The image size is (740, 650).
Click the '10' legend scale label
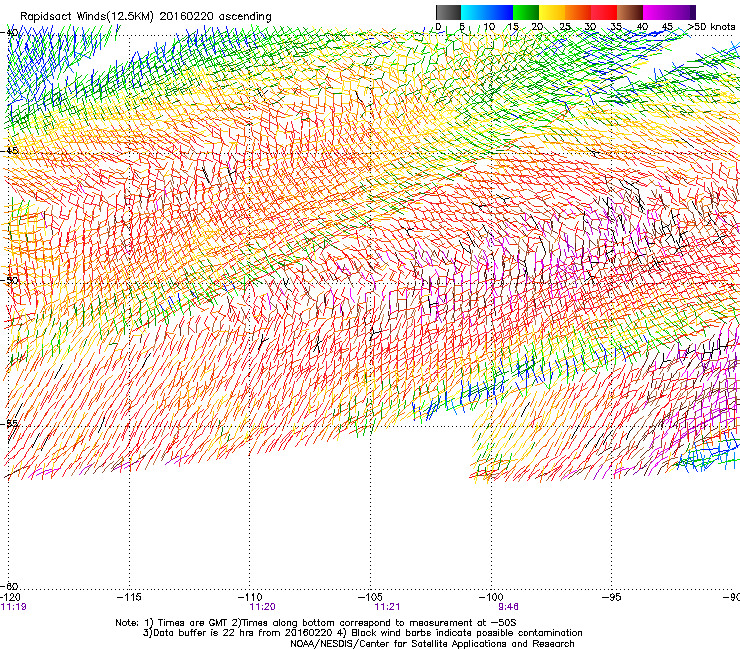(489, 26)
